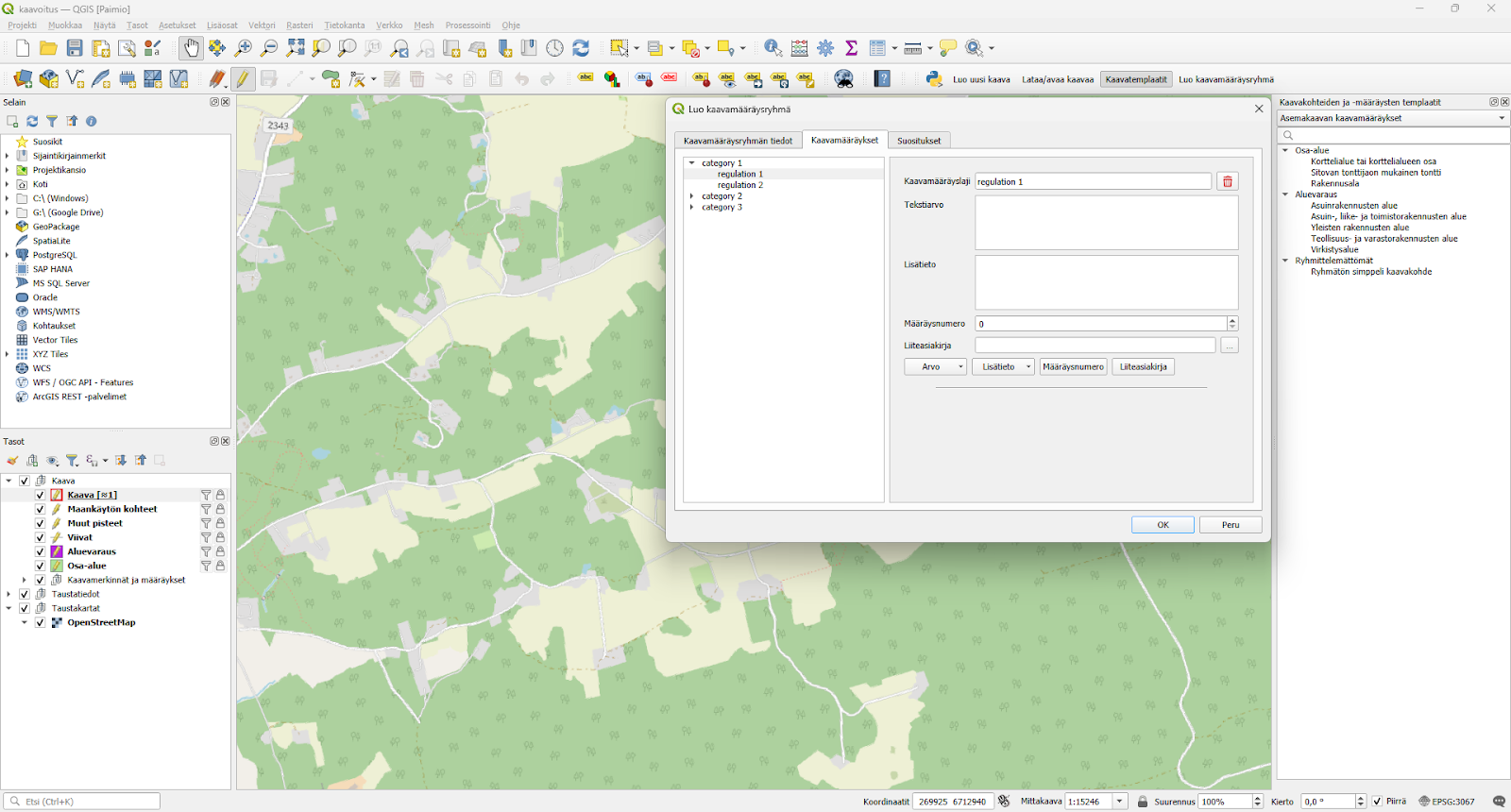Image resolution: width=1511 pixels, height=812 pixels.
Task: Open the Arvo dropdown button
Action: click(936, 366)
